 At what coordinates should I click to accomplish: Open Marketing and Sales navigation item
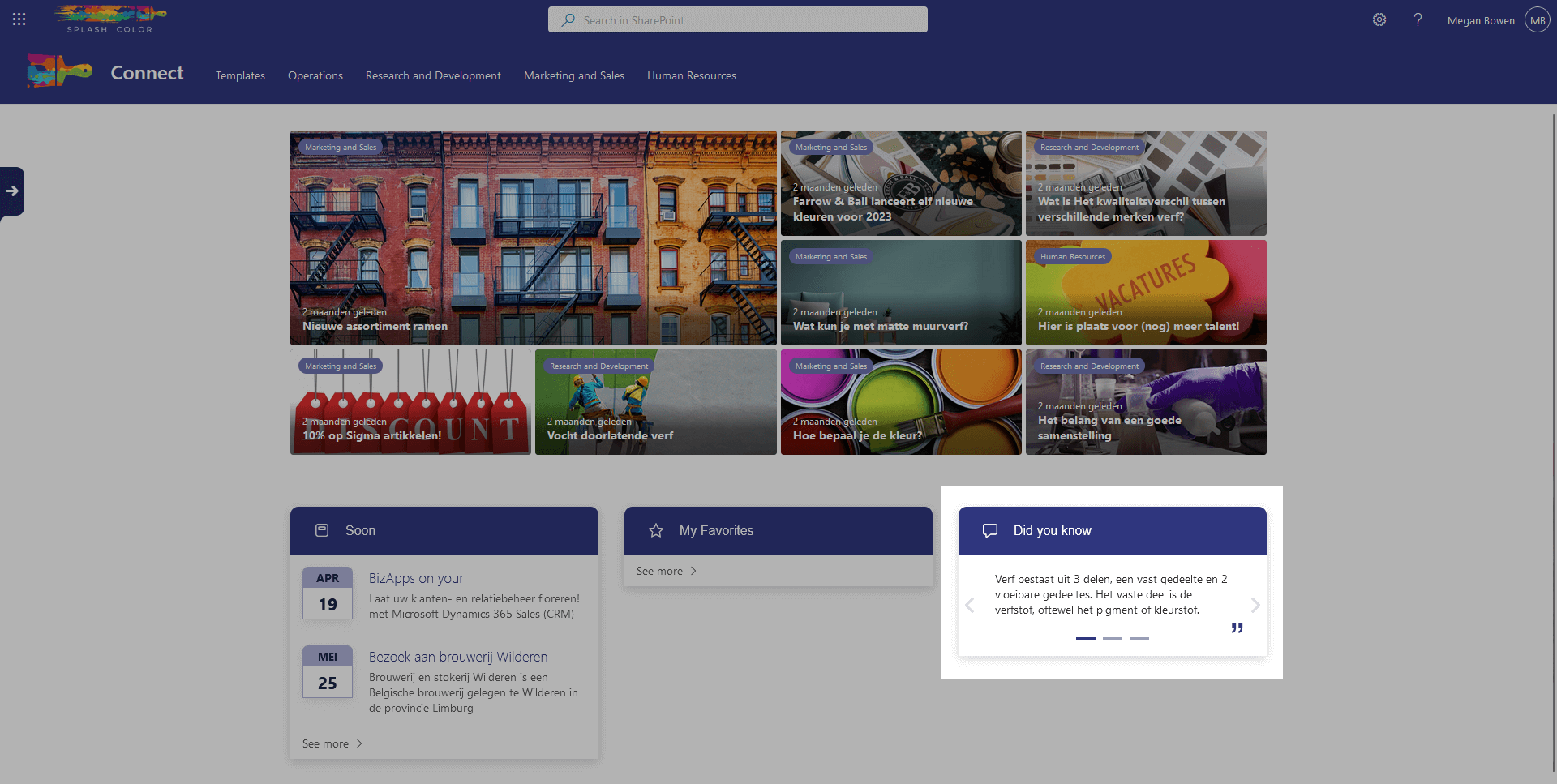coord(574,75)
